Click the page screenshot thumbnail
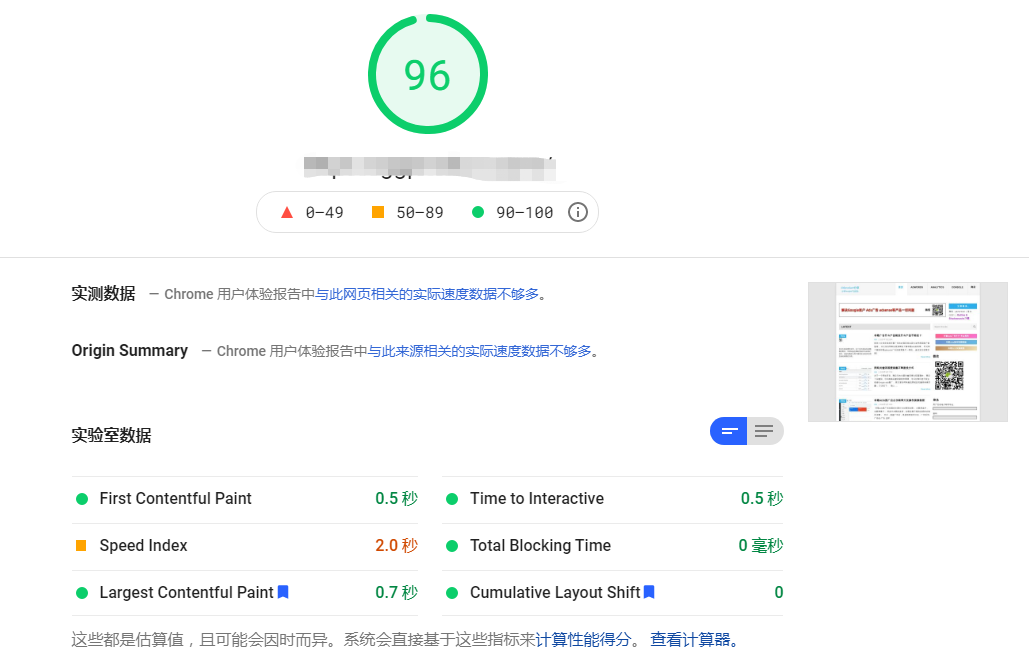This screenshot has height=661, width=1029. point(908,352)
